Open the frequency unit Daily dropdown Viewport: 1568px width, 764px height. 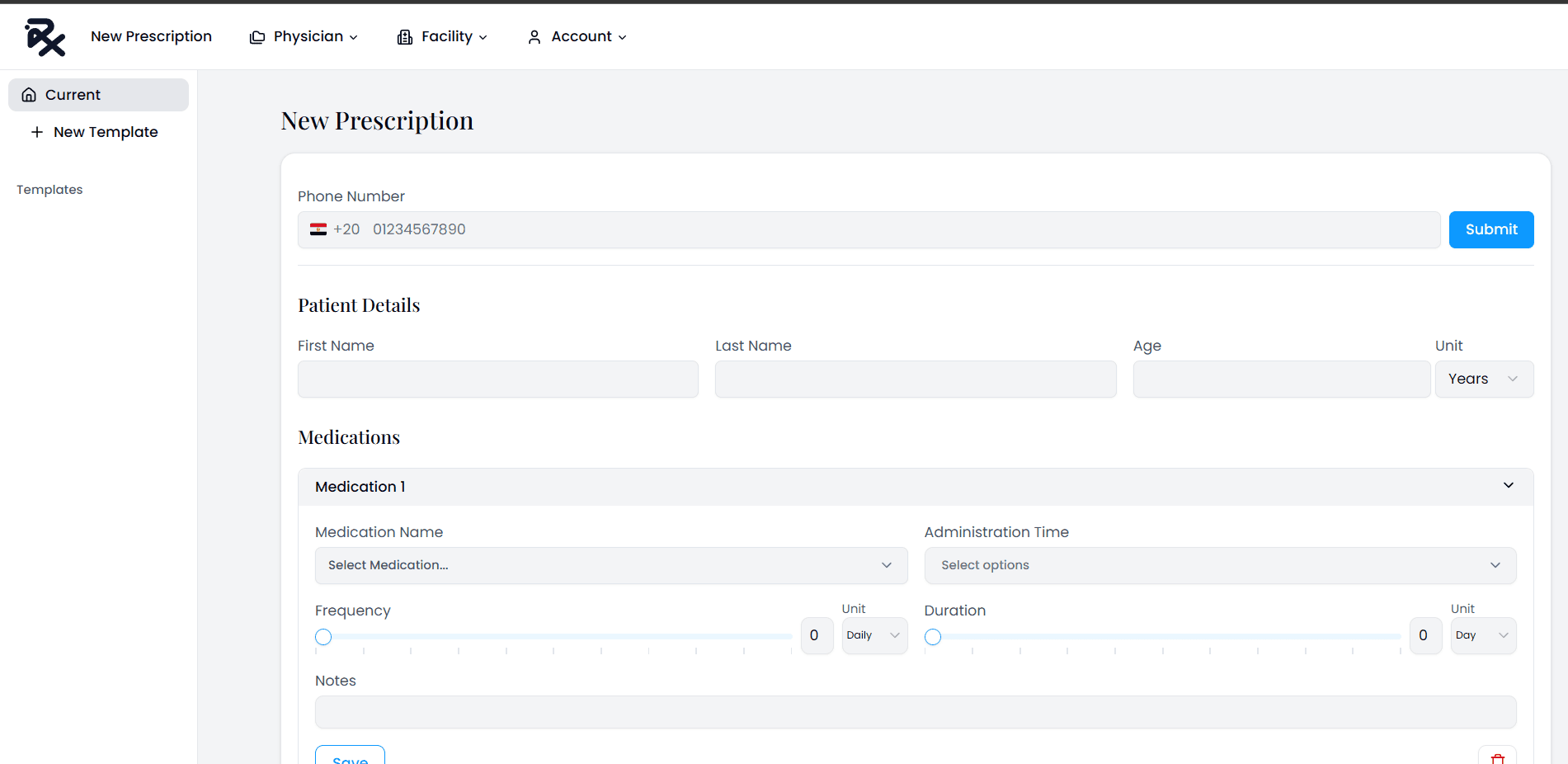point(873,635)
